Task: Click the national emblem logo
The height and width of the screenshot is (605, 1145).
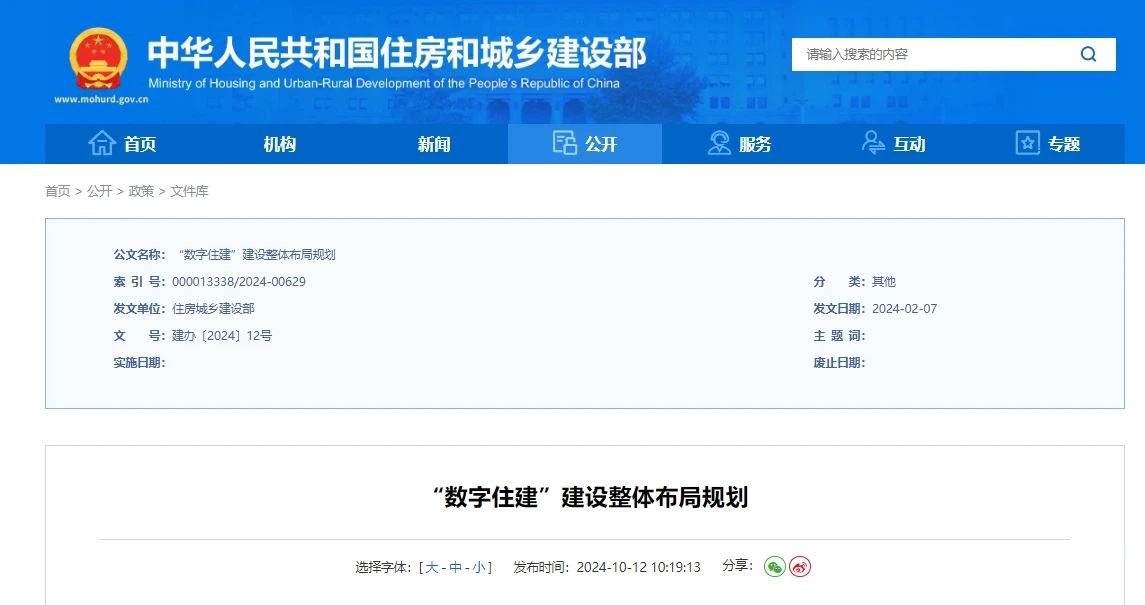Action: [x=98, y=59]
